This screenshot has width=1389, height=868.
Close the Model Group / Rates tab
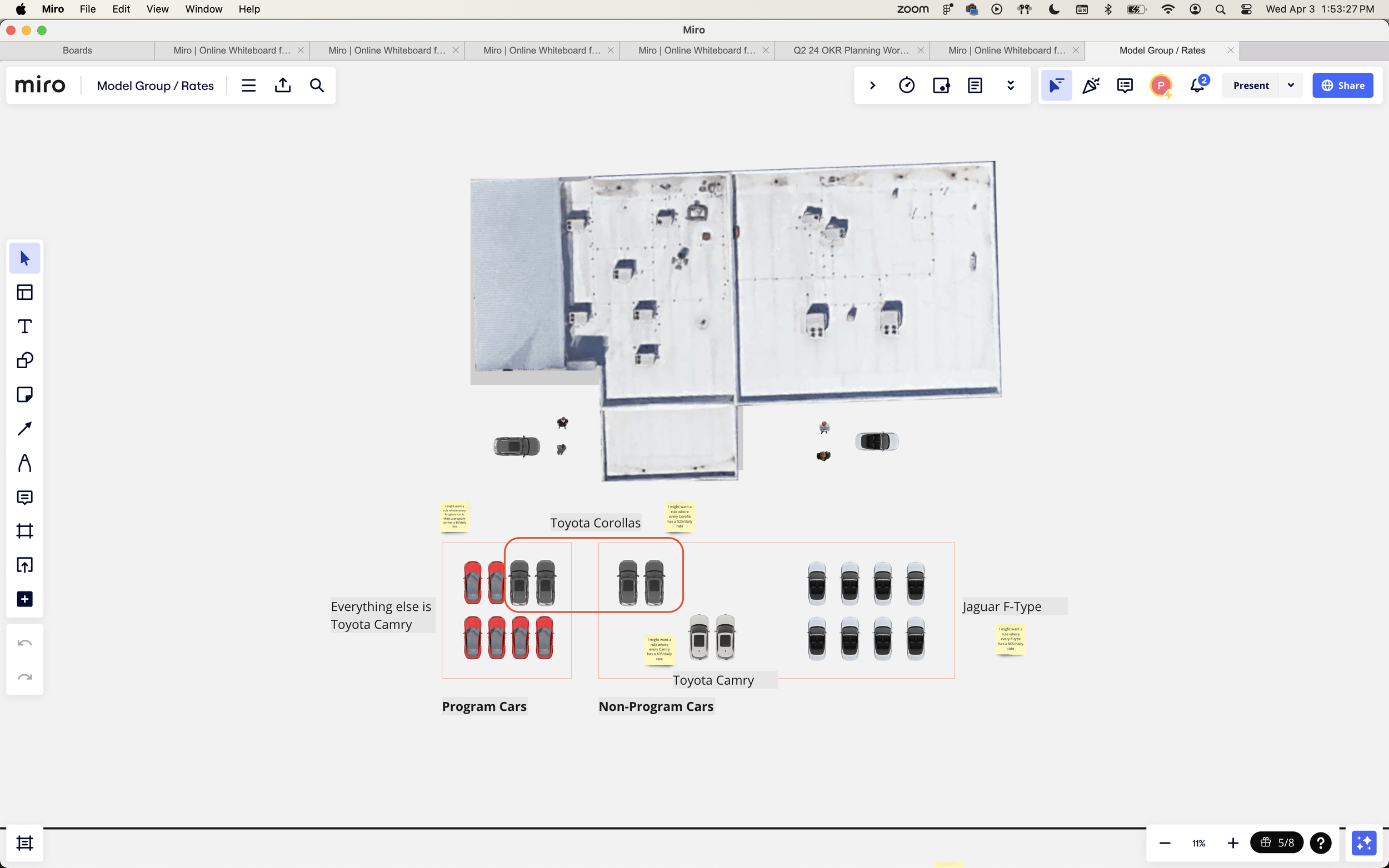click(1231, 51)
